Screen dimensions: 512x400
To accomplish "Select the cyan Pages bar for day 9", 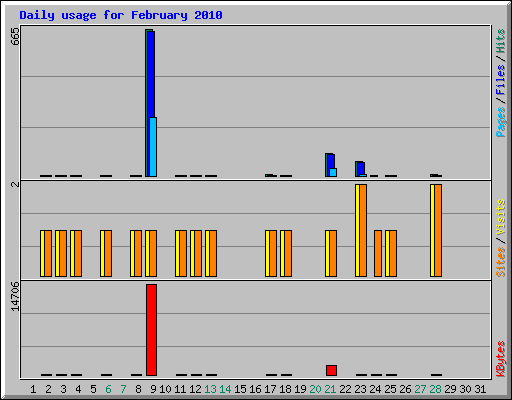I will (153, 147).
